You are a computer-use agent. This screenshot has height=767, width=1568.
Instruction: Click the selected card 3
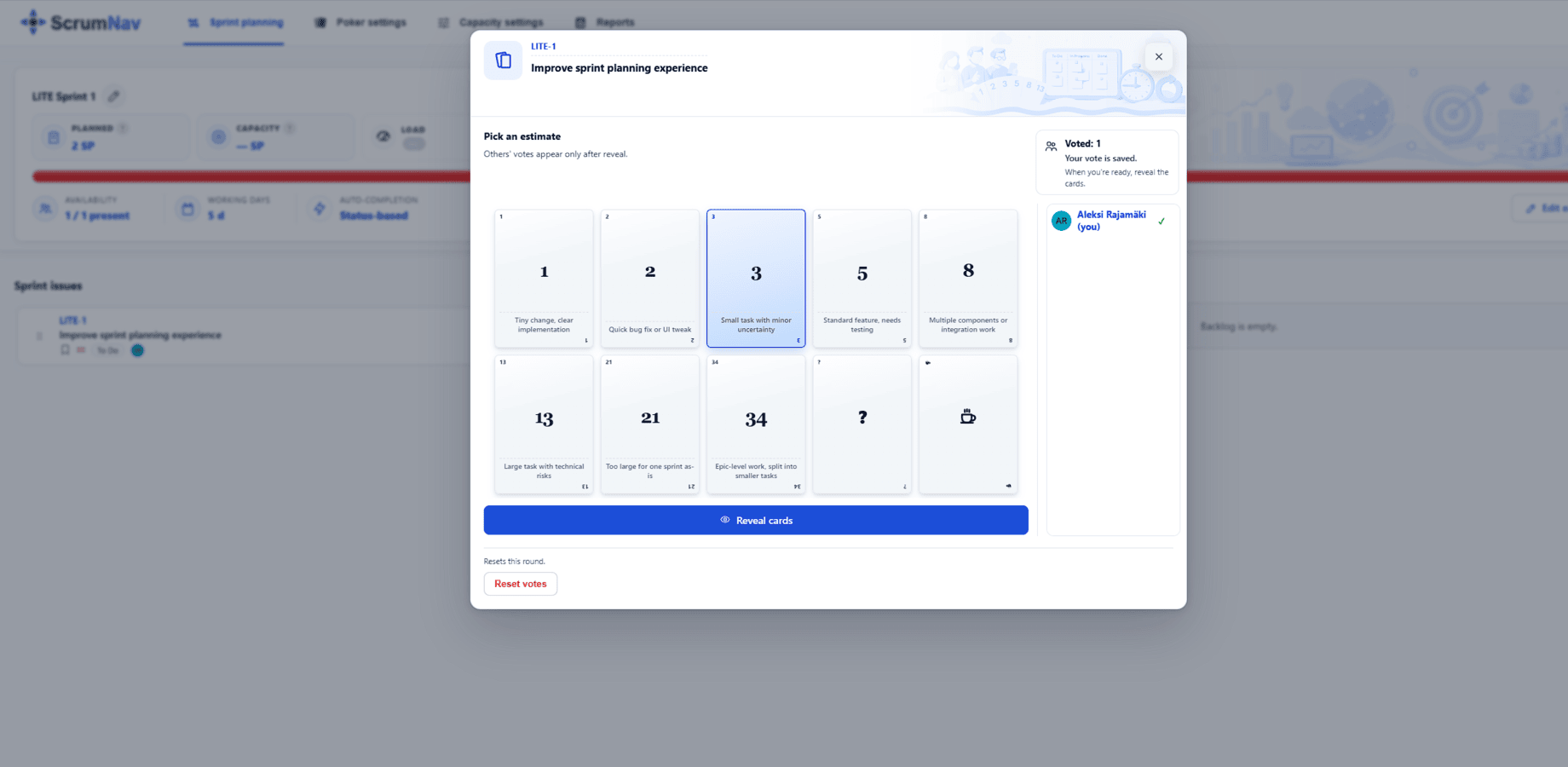pos(756,279)
